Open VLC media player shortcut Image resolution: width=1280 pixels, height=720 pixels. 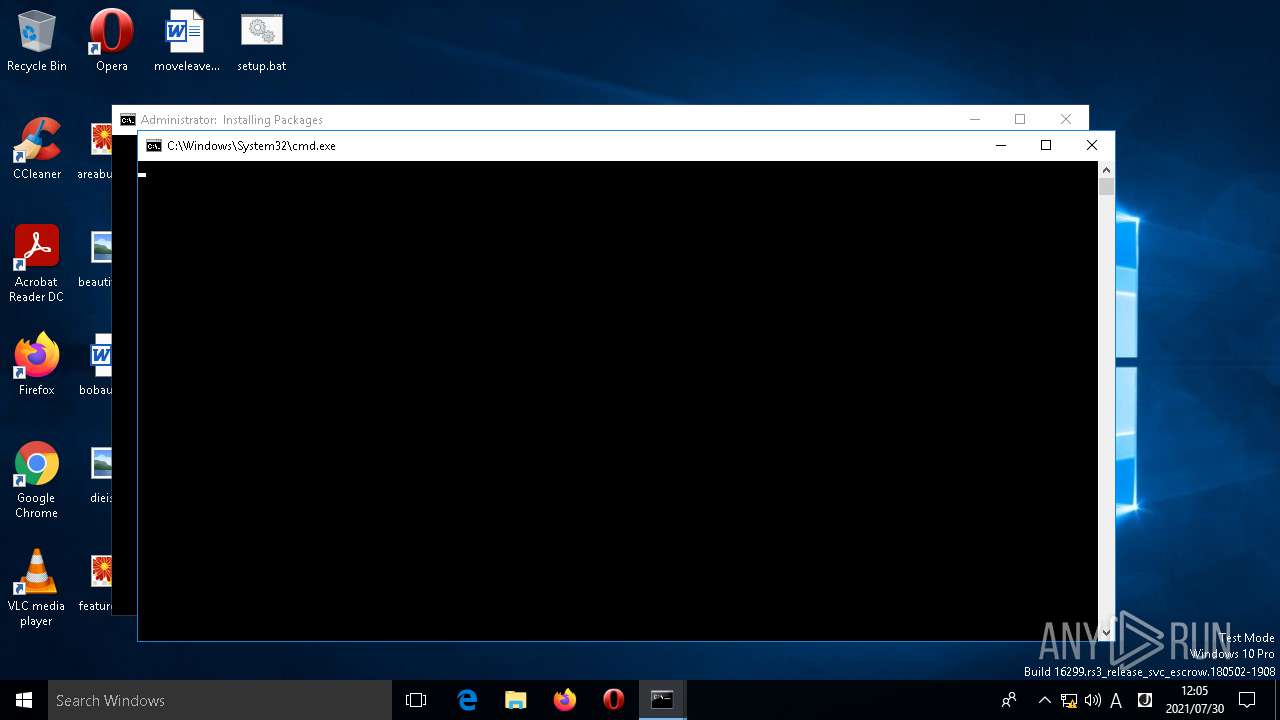pos(37,588)
